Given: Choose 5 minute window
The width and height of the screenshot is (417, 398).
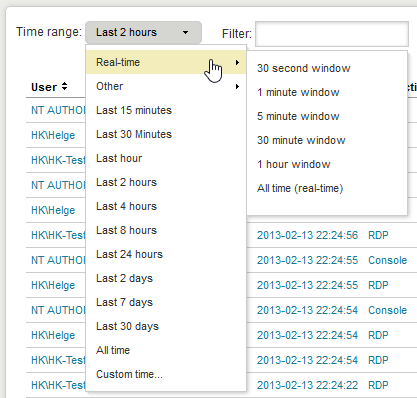Looking at the screenshot, I should pos(298,116).
